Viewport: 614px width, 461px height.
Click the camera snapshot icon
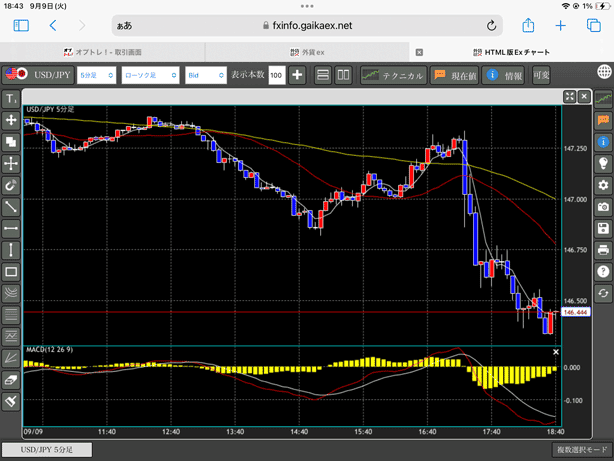[603, 206]
